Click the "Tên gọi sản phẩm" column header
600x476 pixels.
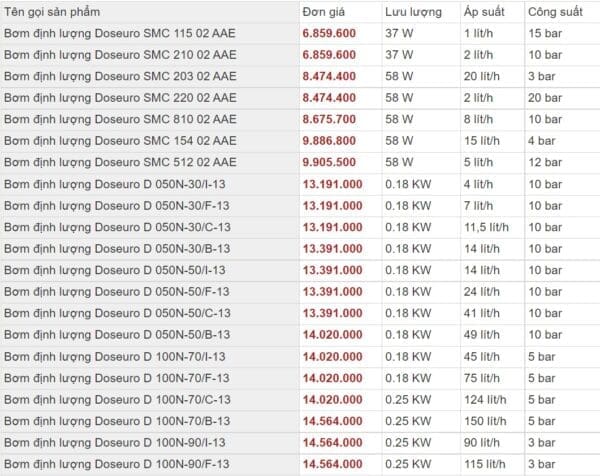[x=56, y=11]
